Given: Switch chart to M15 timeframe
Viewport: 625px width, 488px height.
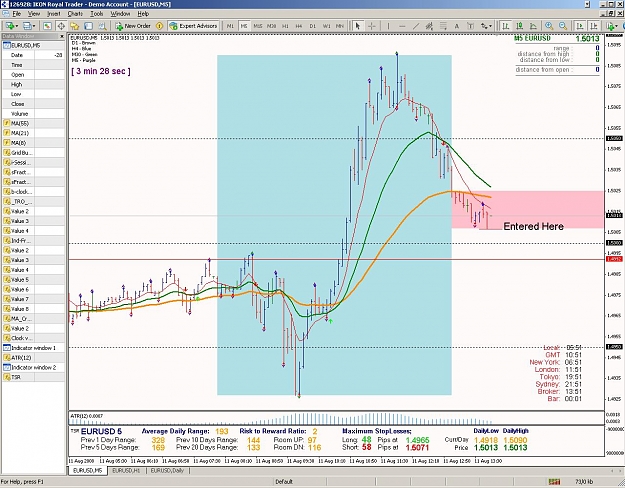Looking at the screenshot, I should (x=258, y=26).
